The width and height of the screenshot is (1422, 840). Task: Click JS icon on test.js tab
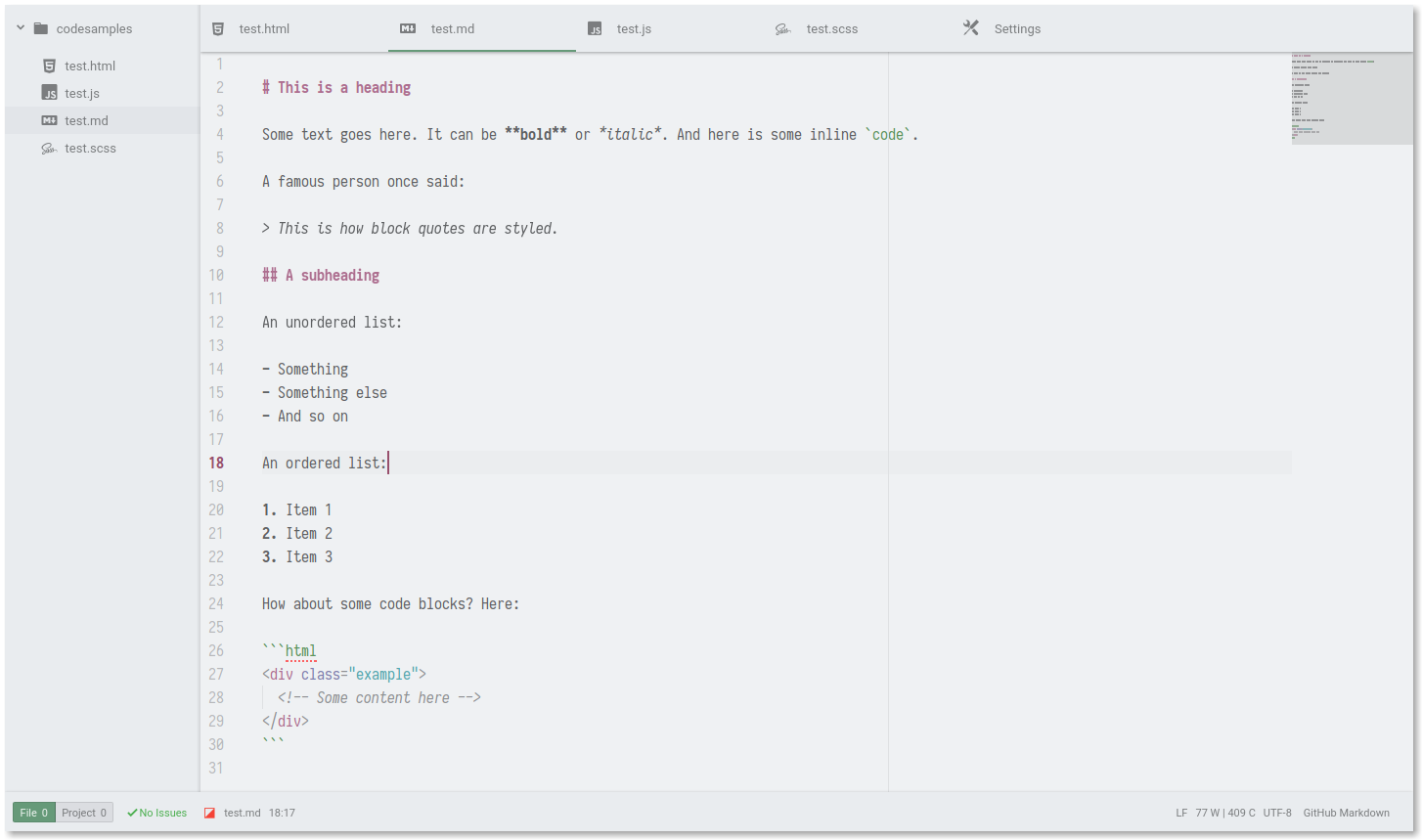coord(595,29)
